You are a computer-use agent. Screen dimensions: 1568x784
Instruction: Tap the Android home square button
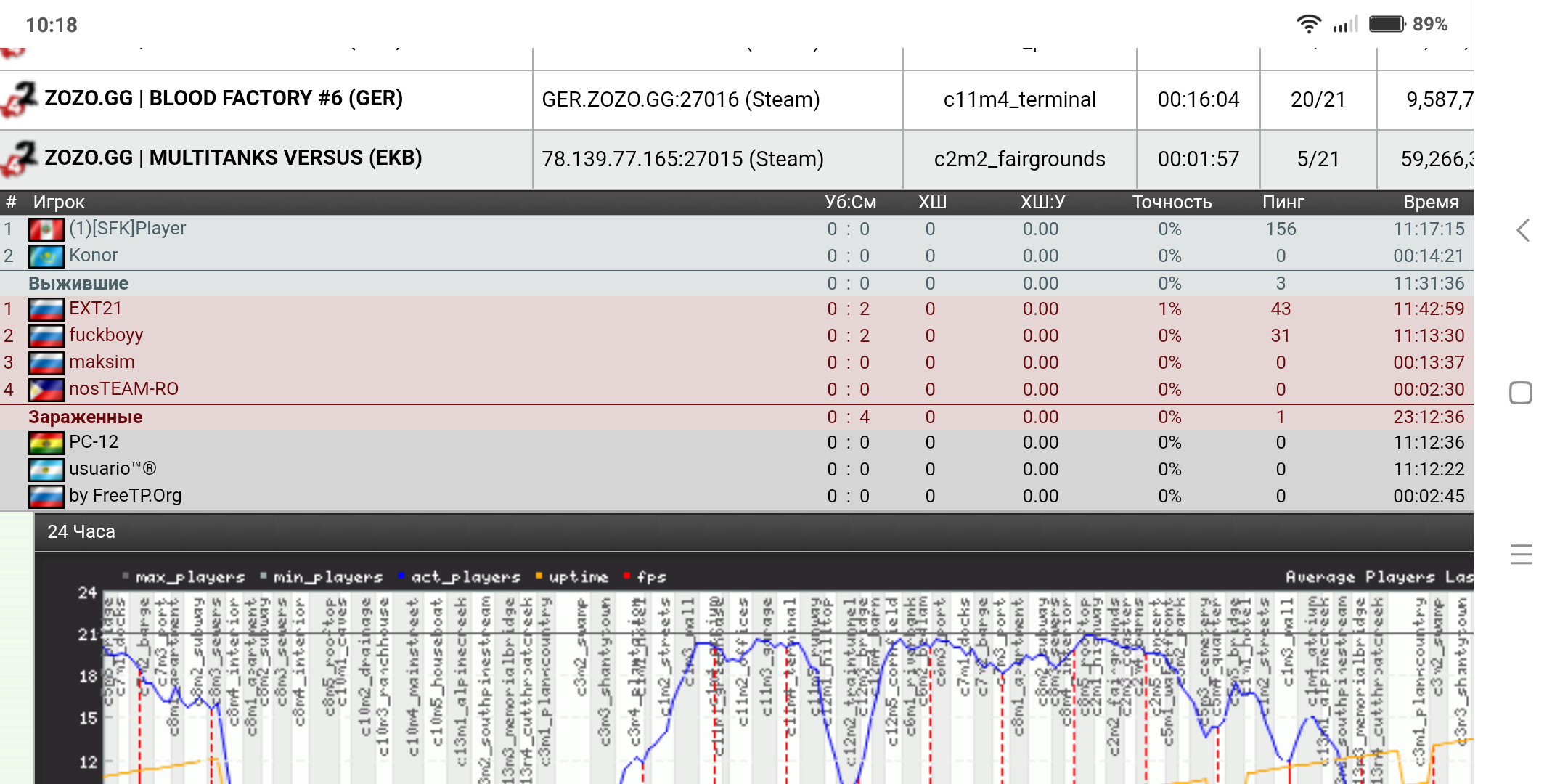coord(1520,393)
